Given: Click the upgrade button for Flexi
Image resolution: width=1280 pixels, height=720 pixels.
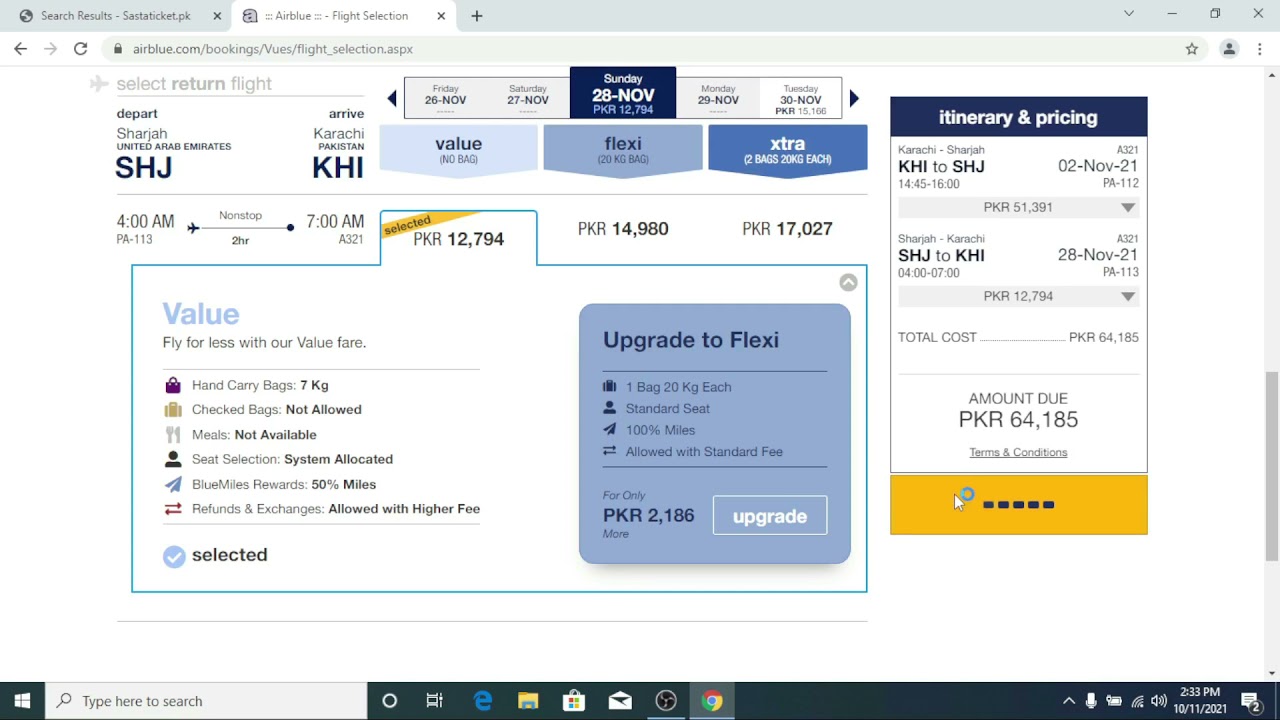Looking at the screenshot, I should click(x=770, y=516).
